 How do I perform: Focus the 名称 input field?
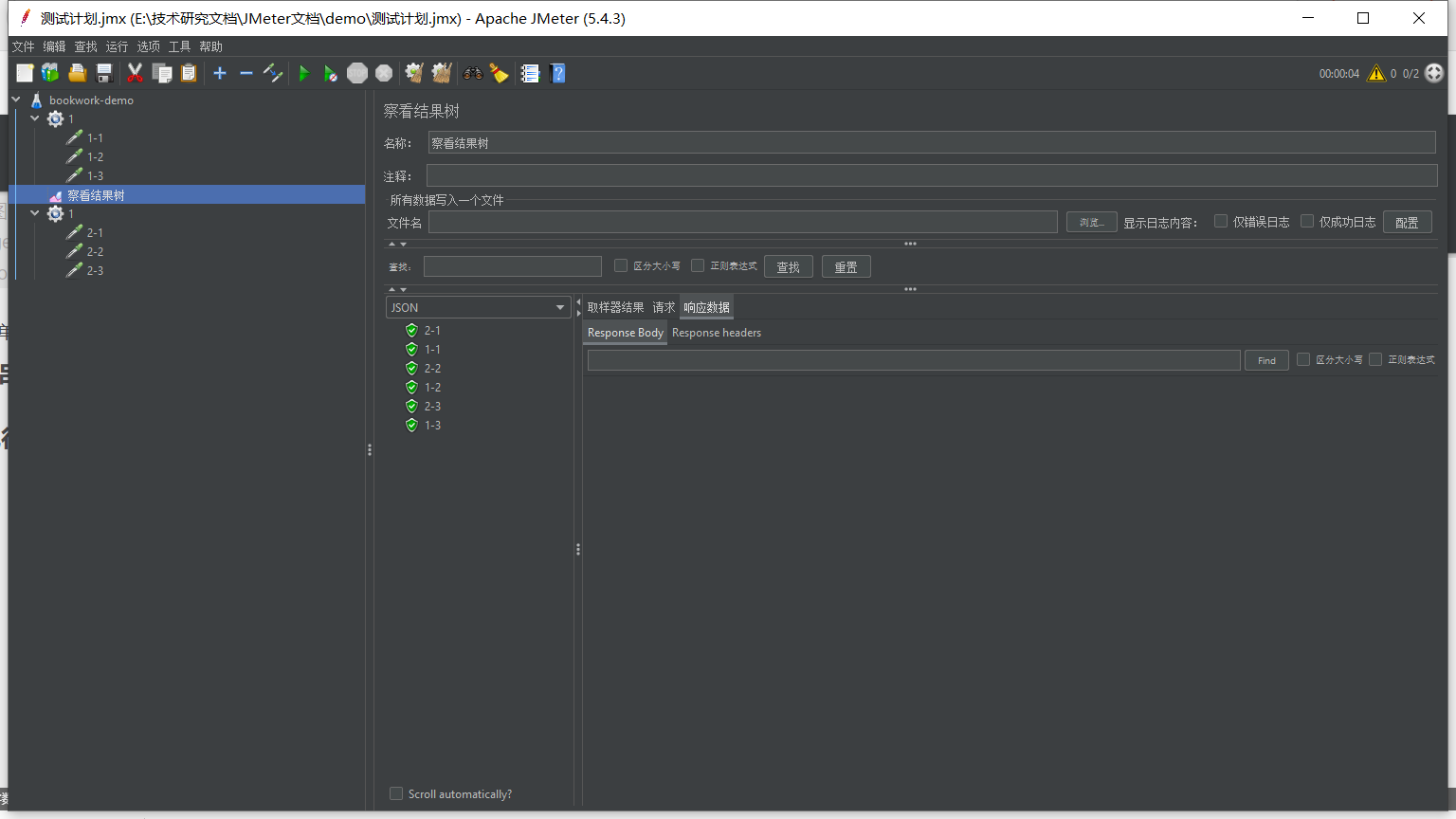click(932, 142)
